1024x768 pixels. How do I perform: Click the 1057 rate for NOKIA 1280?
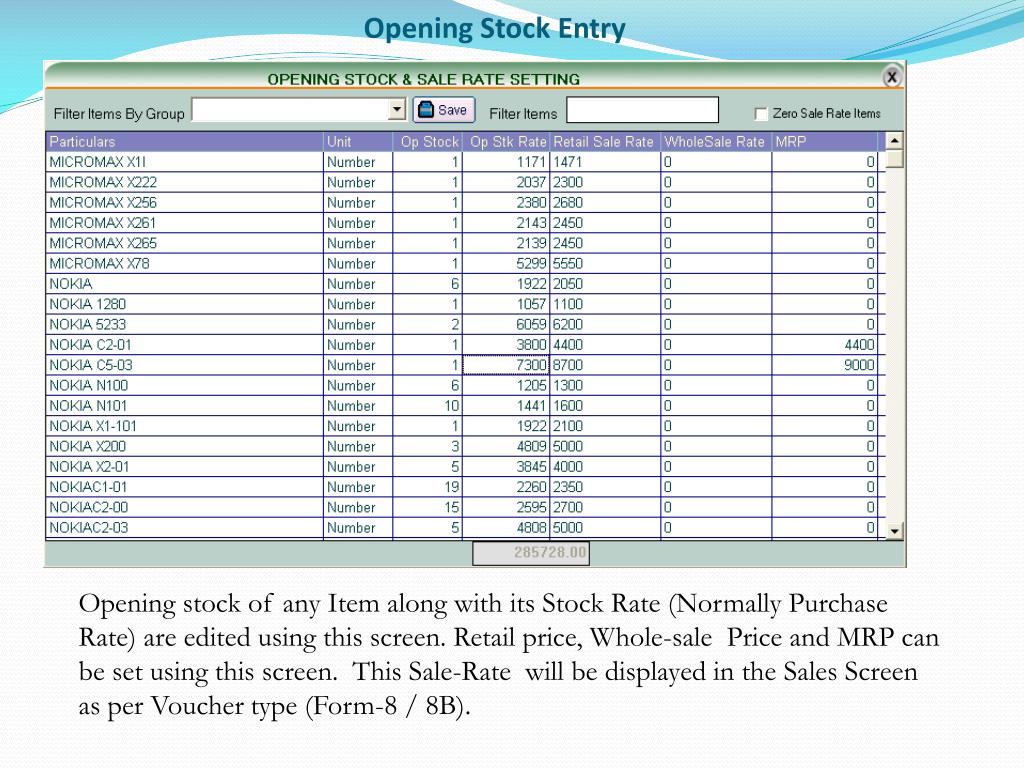(x=506, y=304)
